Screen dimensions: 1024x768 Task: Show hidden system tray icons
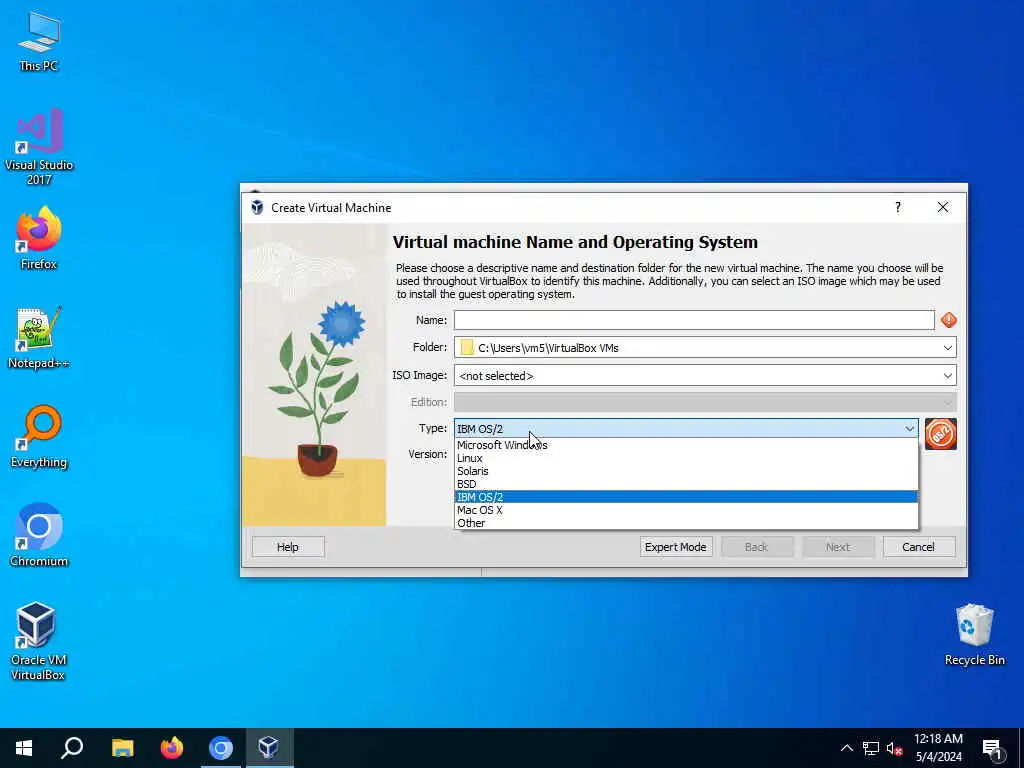[846, 748]
